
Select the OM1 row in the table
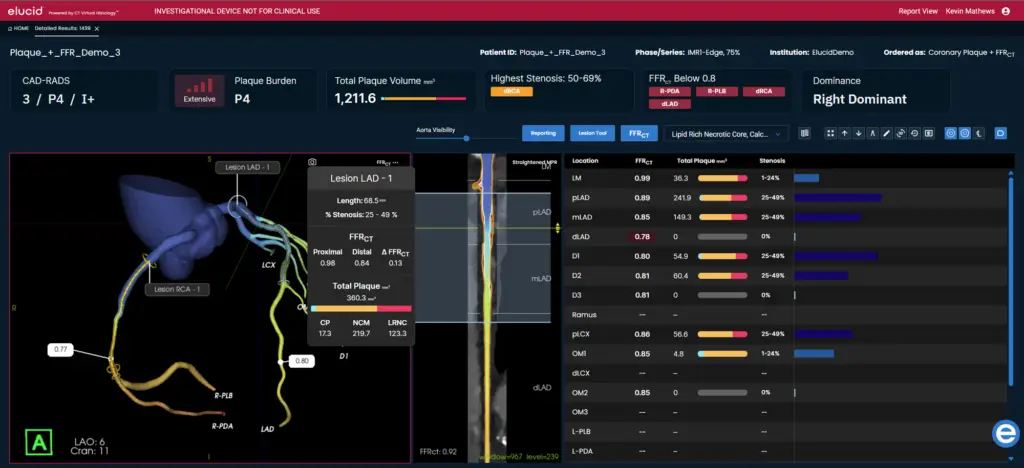(784, 354)
